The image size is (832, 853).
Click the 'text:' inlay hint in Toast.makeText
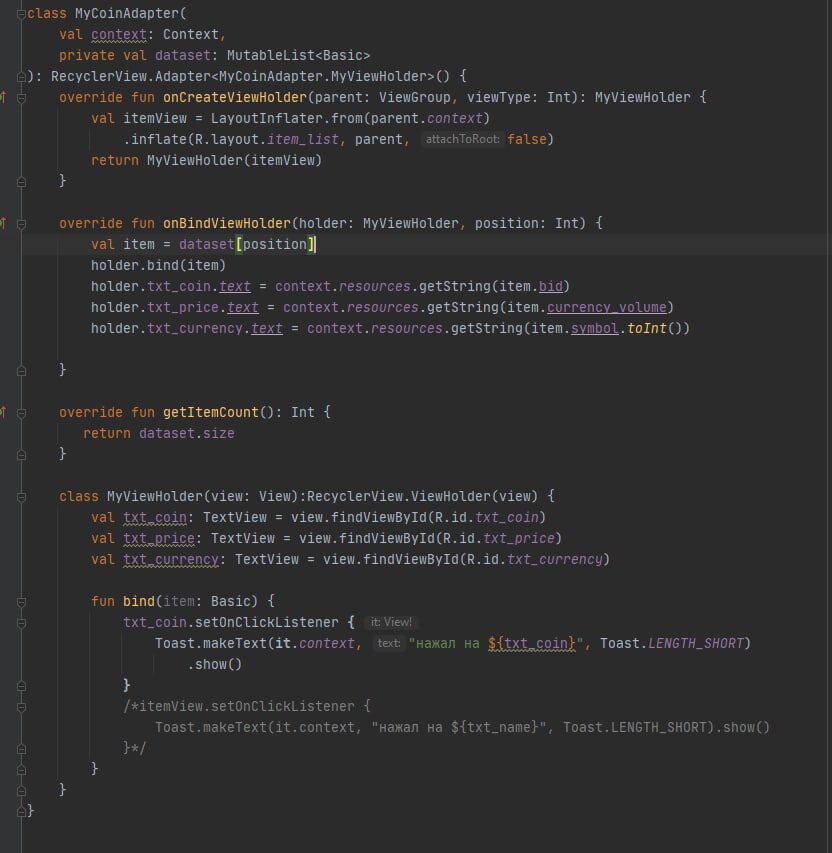pyautogui.click(x=389, y=644)
